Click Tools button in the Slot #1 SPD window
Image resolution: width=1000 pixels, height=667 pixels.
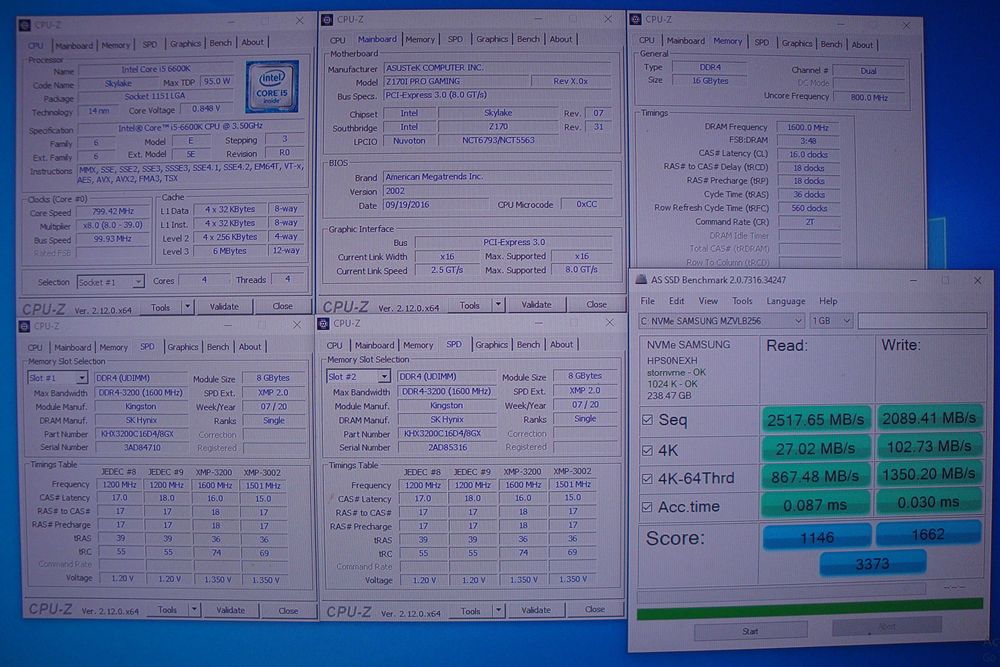[168, 610]
